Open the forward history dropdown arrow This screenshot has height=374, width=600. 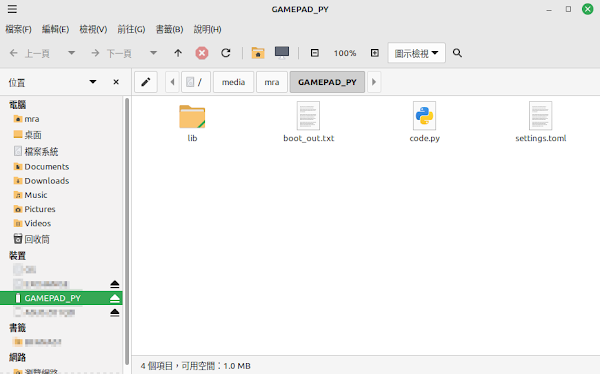point(153,53)
